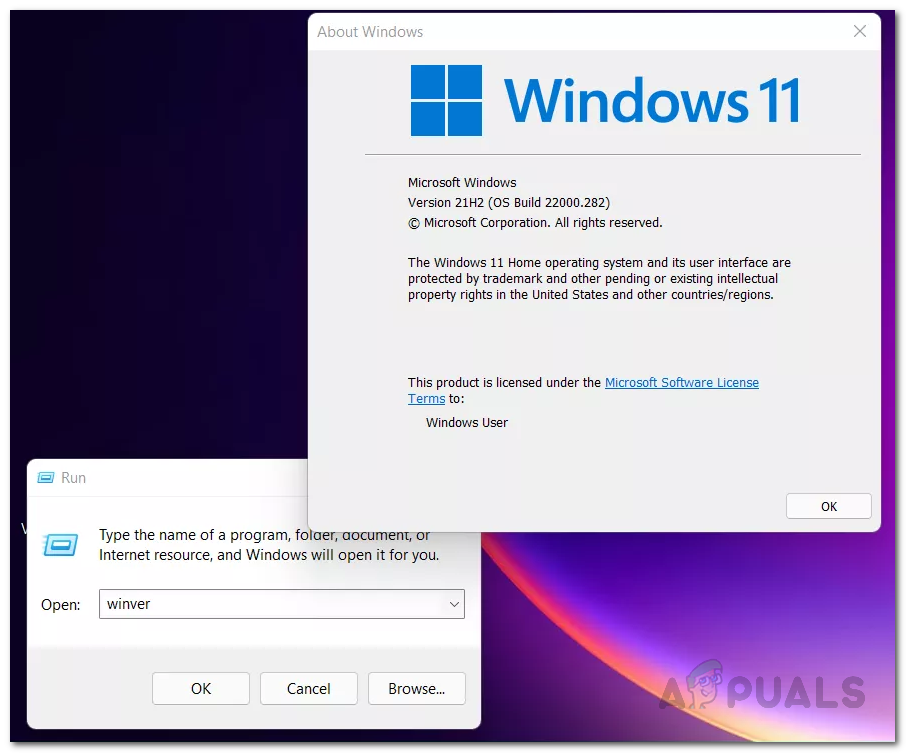Viewport: 906px width, 753px height.
Task: Click the Run dialog description text
Action: click(269, 545)
